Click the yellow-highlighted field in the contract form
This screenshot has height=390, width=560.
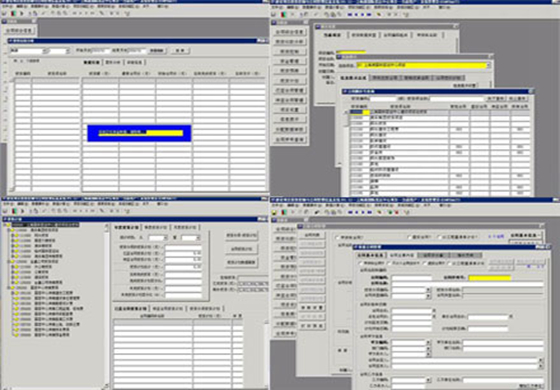[x=490, y=278]
